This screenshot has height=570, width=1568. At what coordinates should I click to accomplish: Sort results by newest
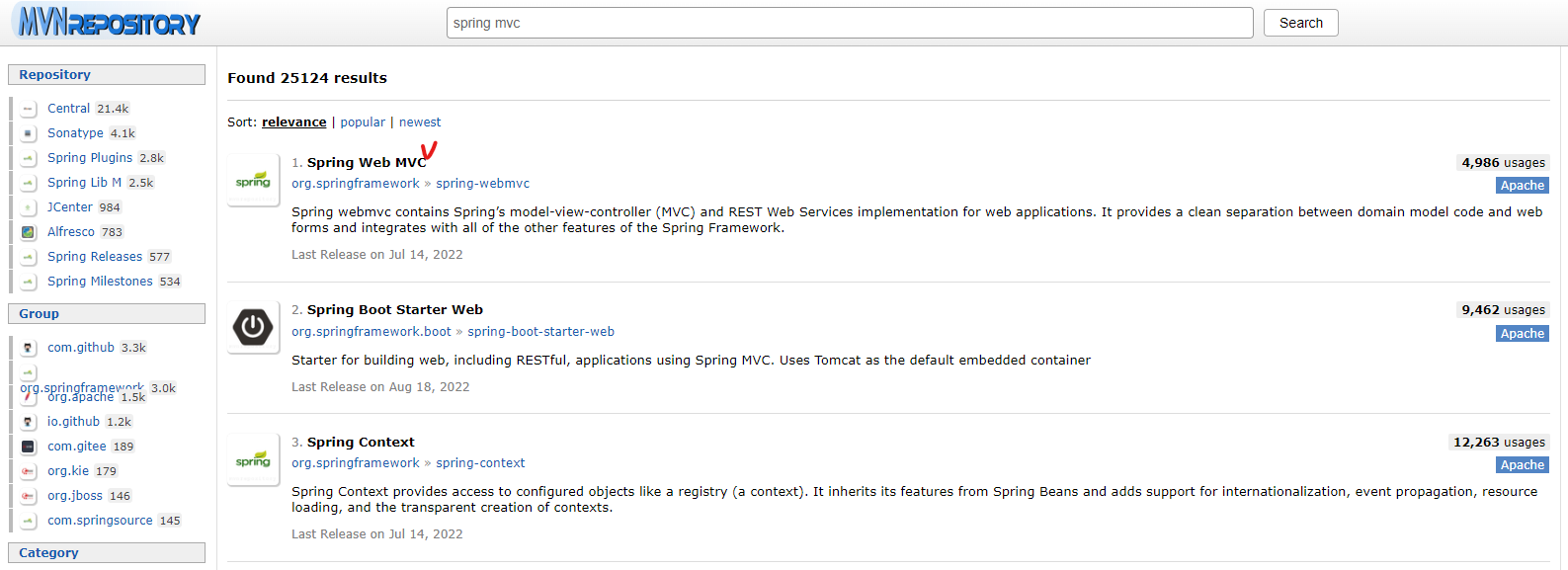(420, 122)
